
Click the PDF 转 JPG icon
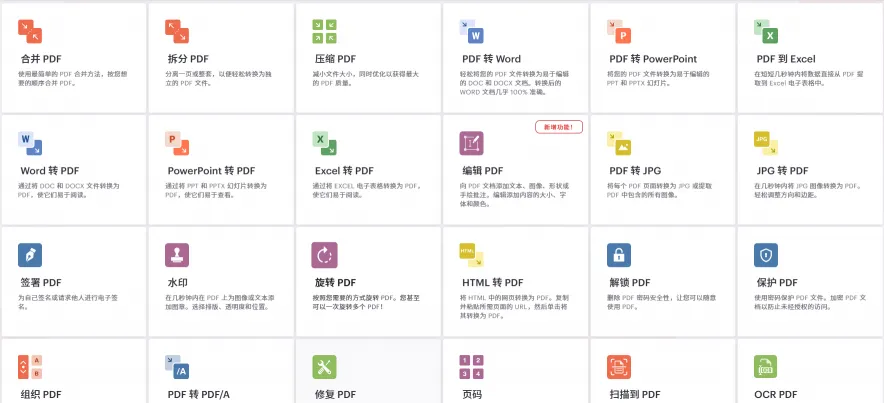click(x=619, y=143)
